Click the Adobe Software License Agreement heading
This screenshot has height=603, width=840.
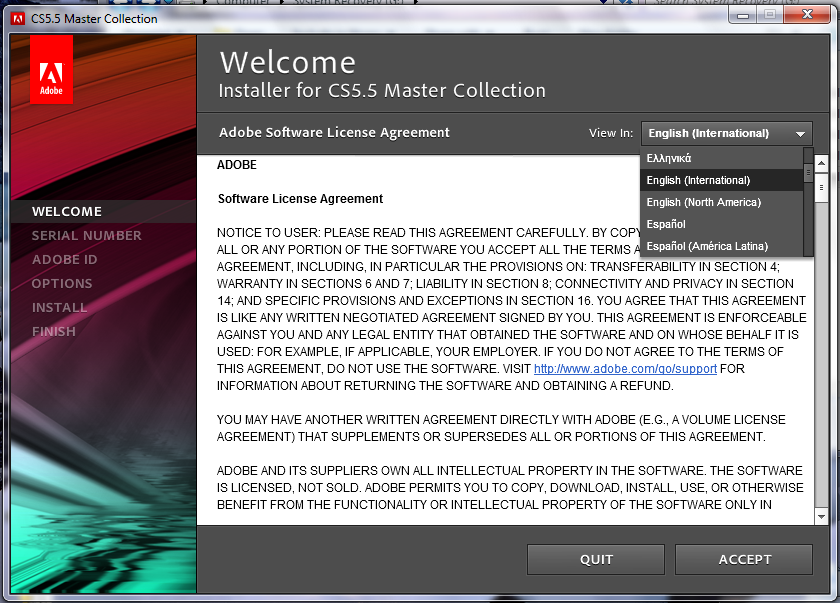point(334,133)
